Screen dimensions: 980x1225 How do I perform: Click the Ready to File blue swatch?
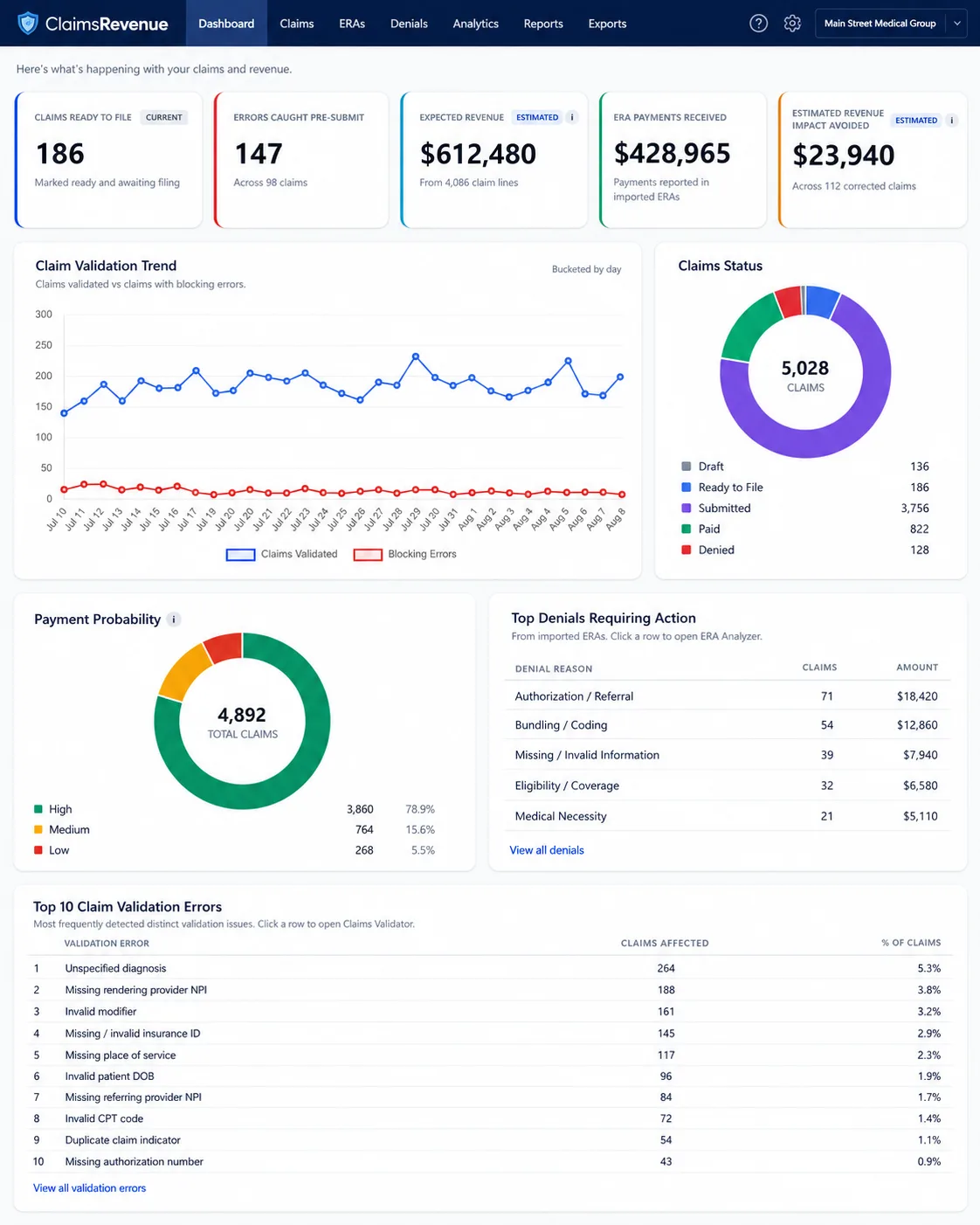click(687, 488)
